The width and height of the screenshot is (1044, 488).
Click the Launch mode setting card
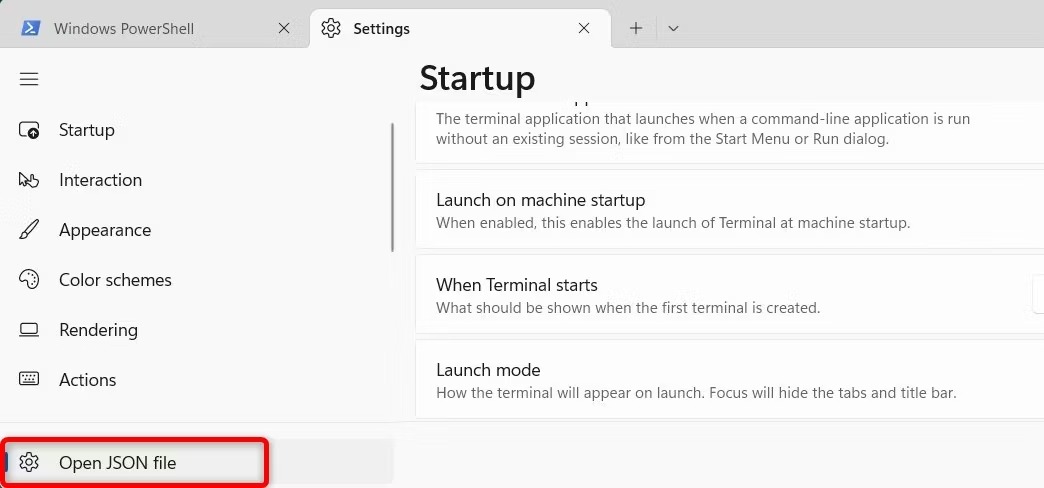730,379
